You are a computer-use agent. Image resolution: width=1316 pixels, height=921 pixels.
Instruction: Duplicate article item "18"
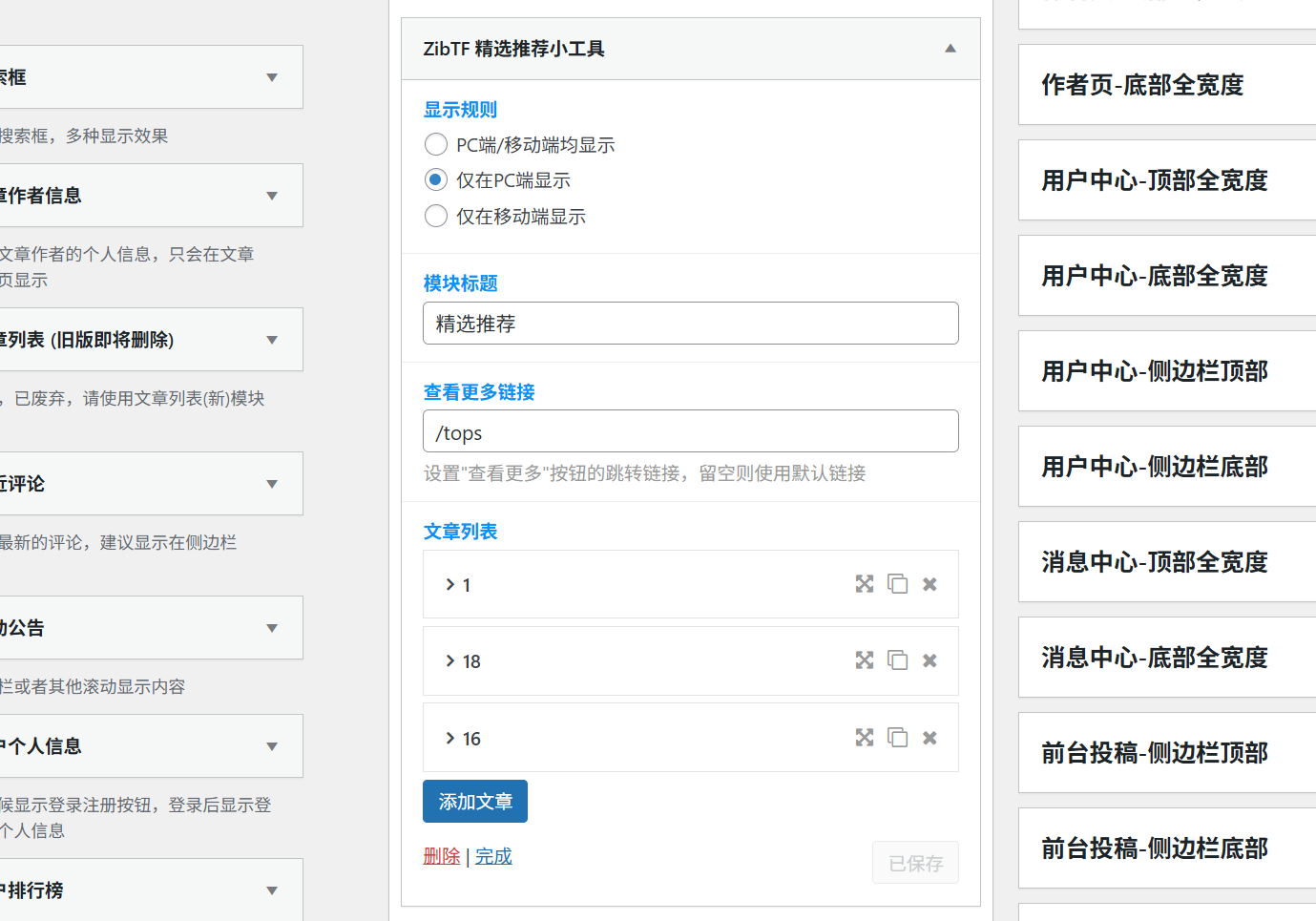pyautogui.click(x=897, y=659)
